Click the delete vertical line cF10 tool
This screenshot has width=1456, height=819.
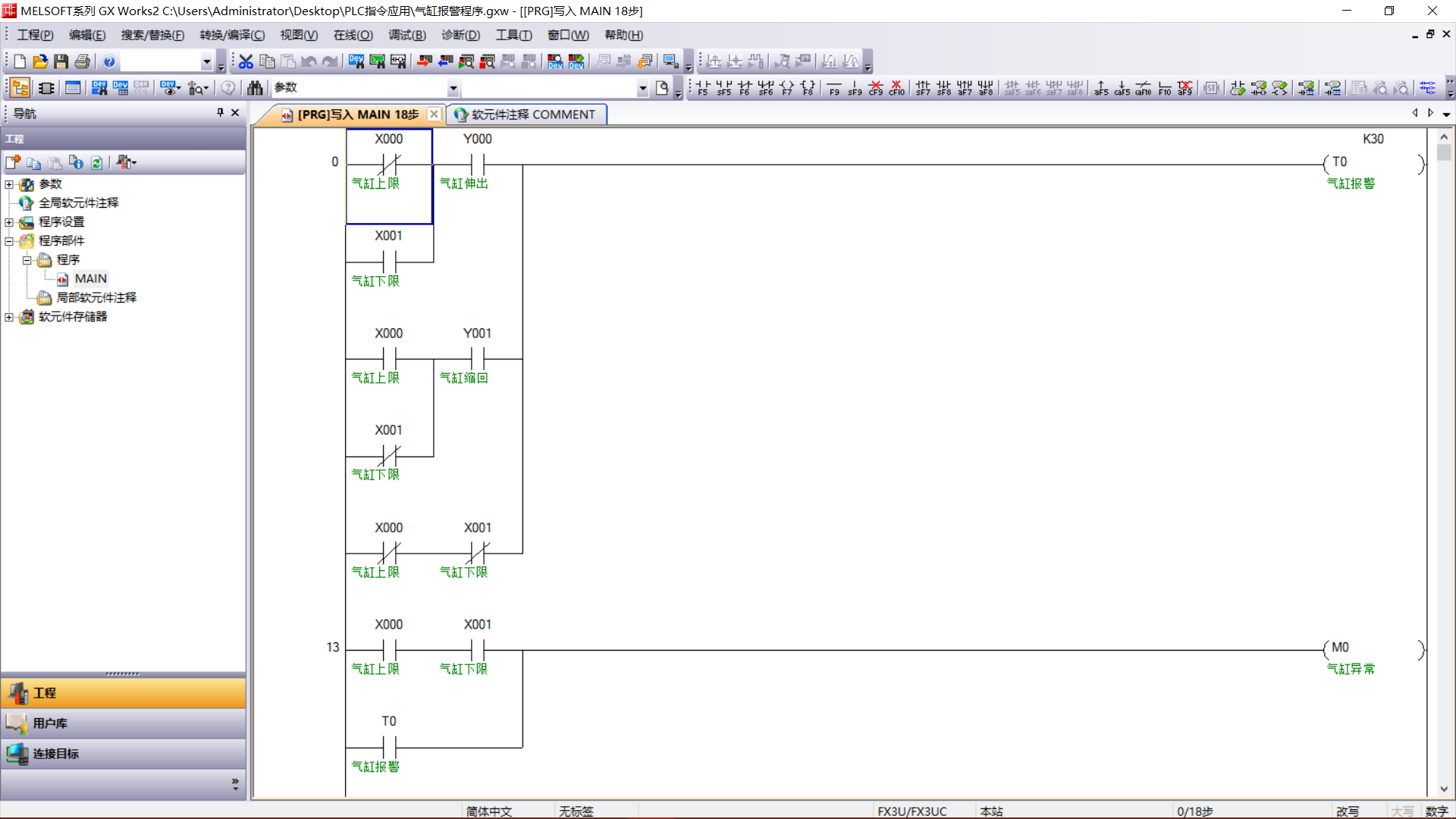pyautogui.click(x=897, y=88)
